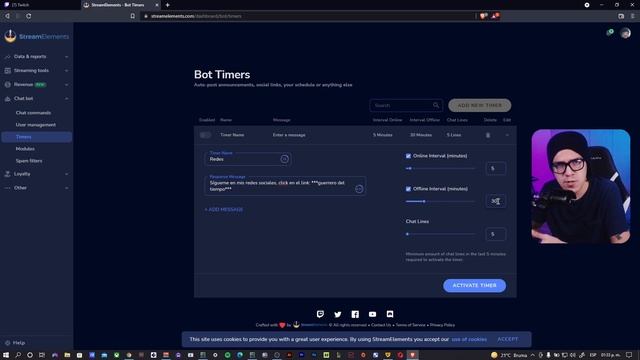Screen dimensions: 640x360
Task: Open the Facebook footer icon
Action: [355, 314]
